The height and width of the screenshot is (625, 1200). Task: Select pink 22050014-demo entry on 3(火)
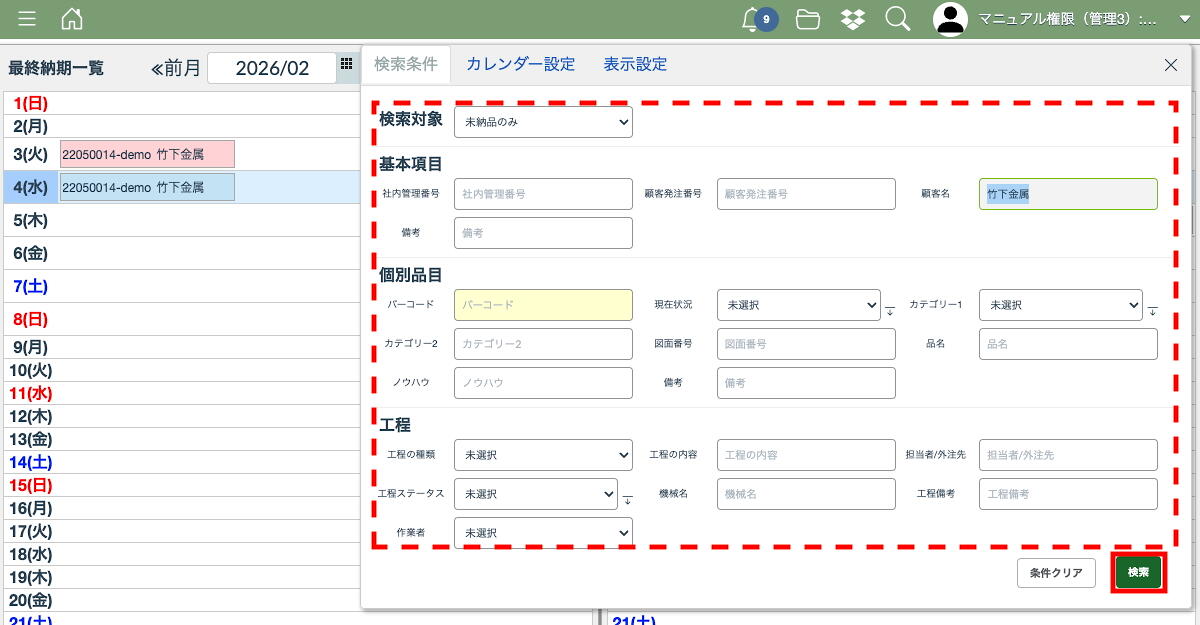point(147,154)
